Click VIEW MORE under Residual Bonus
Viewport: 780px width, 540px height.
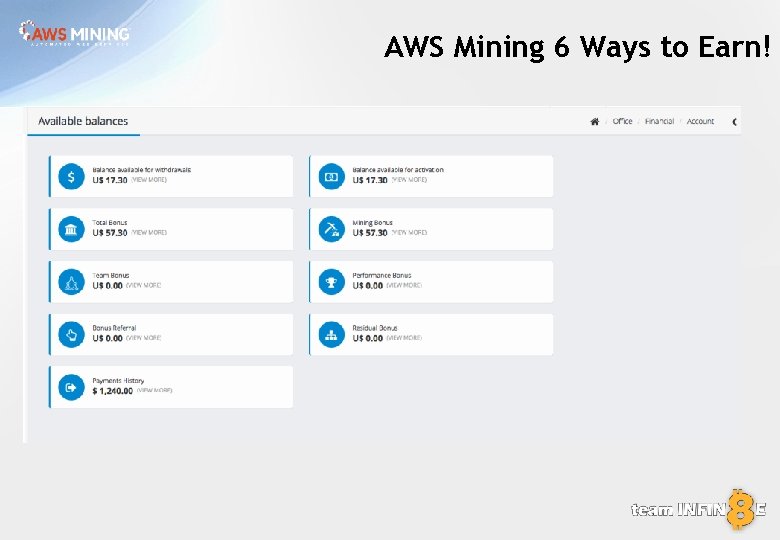point(404,338)
